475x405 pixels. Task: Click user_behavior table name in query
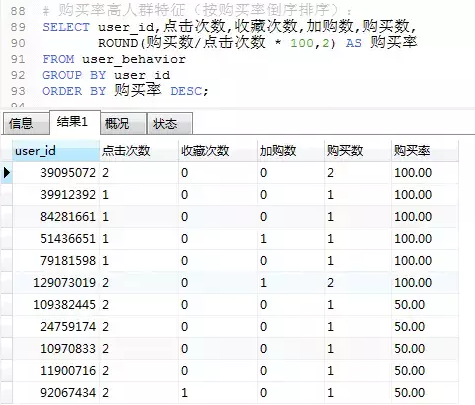point(134,59)
